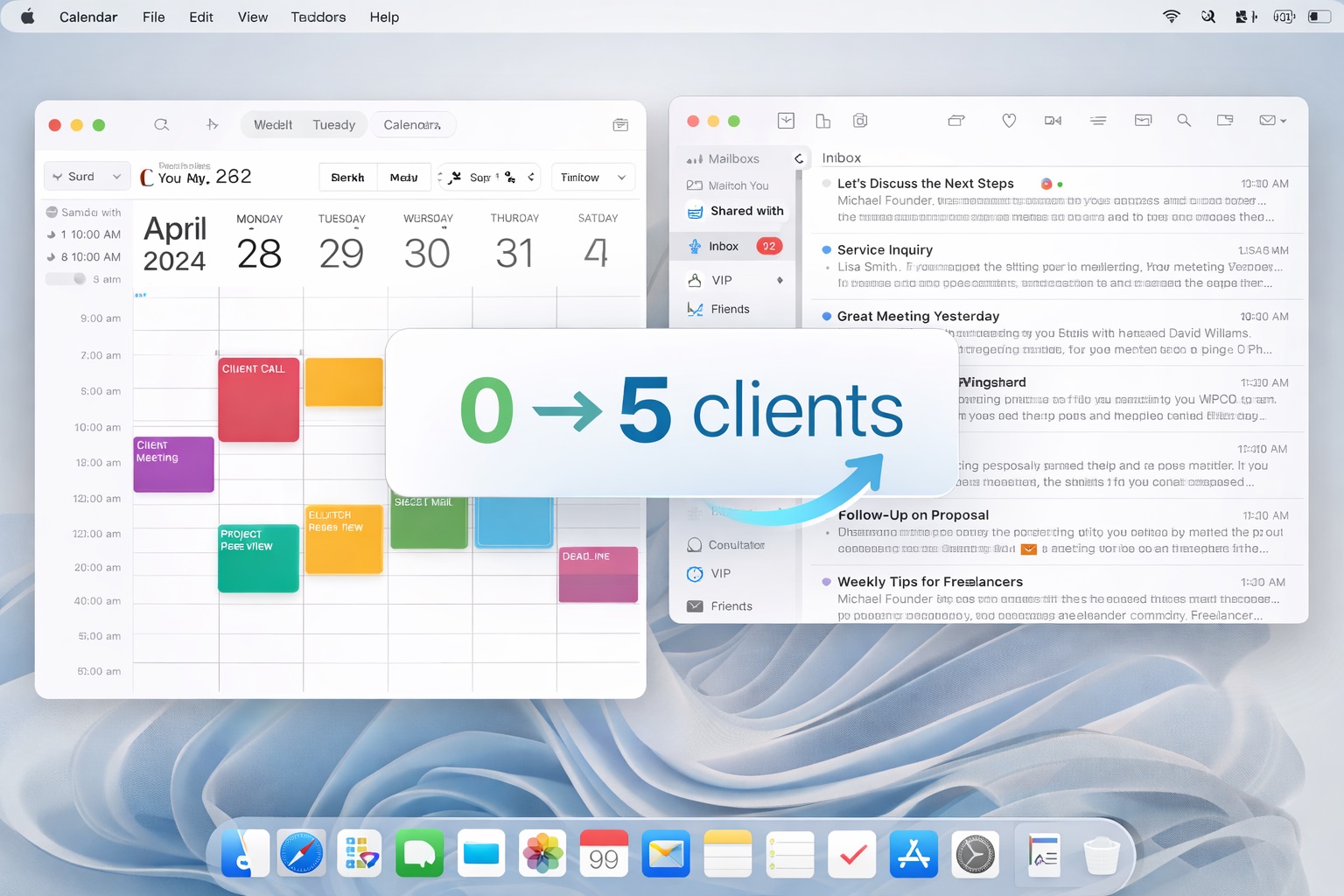Click the heart favorites icon in Mail
Image resolution: width=1344 pixels, height=896 pixels.
tap(1009, 121)
